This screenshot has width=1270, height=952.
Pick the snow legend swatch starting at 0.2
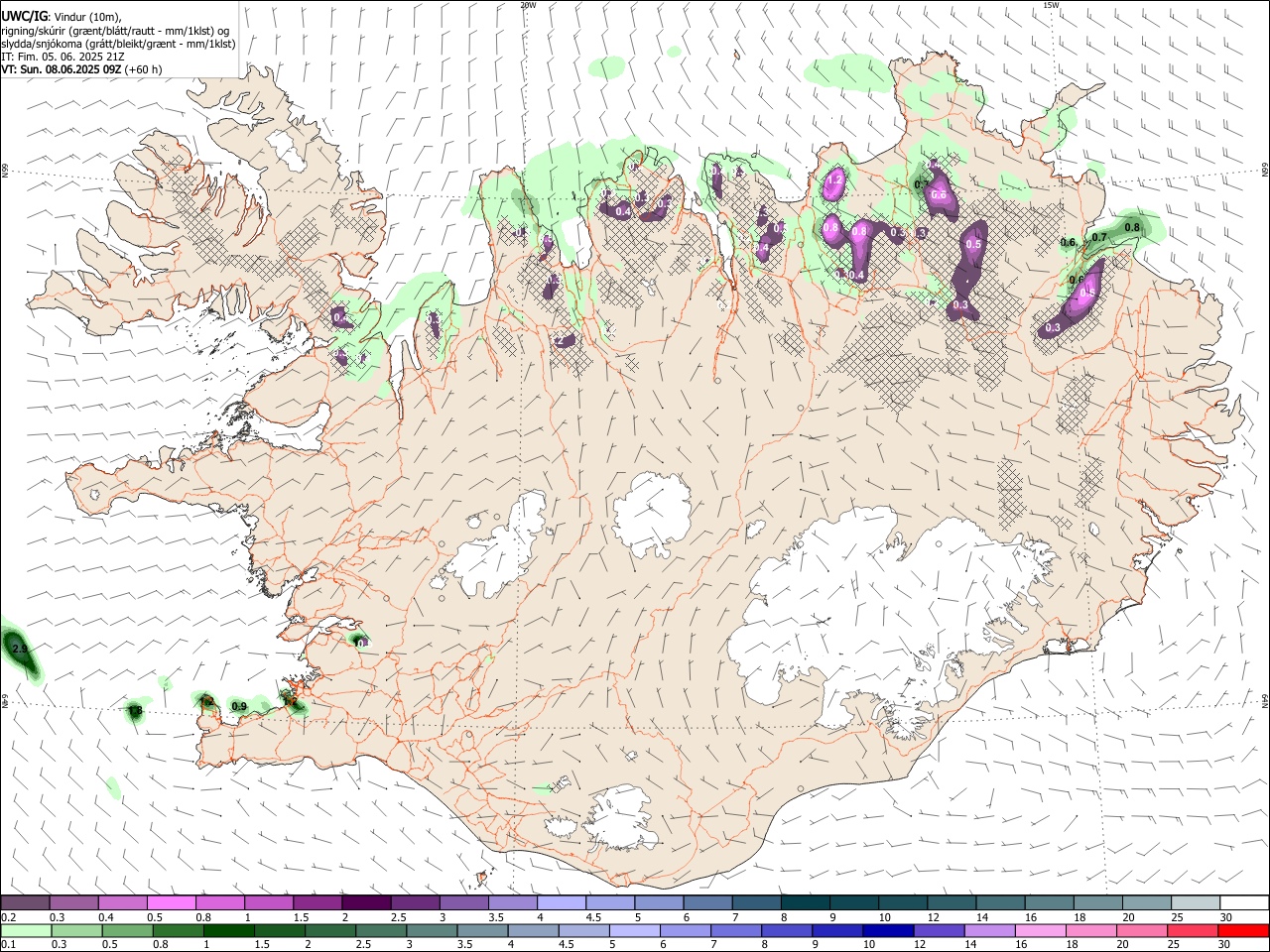tap(25, 903)
